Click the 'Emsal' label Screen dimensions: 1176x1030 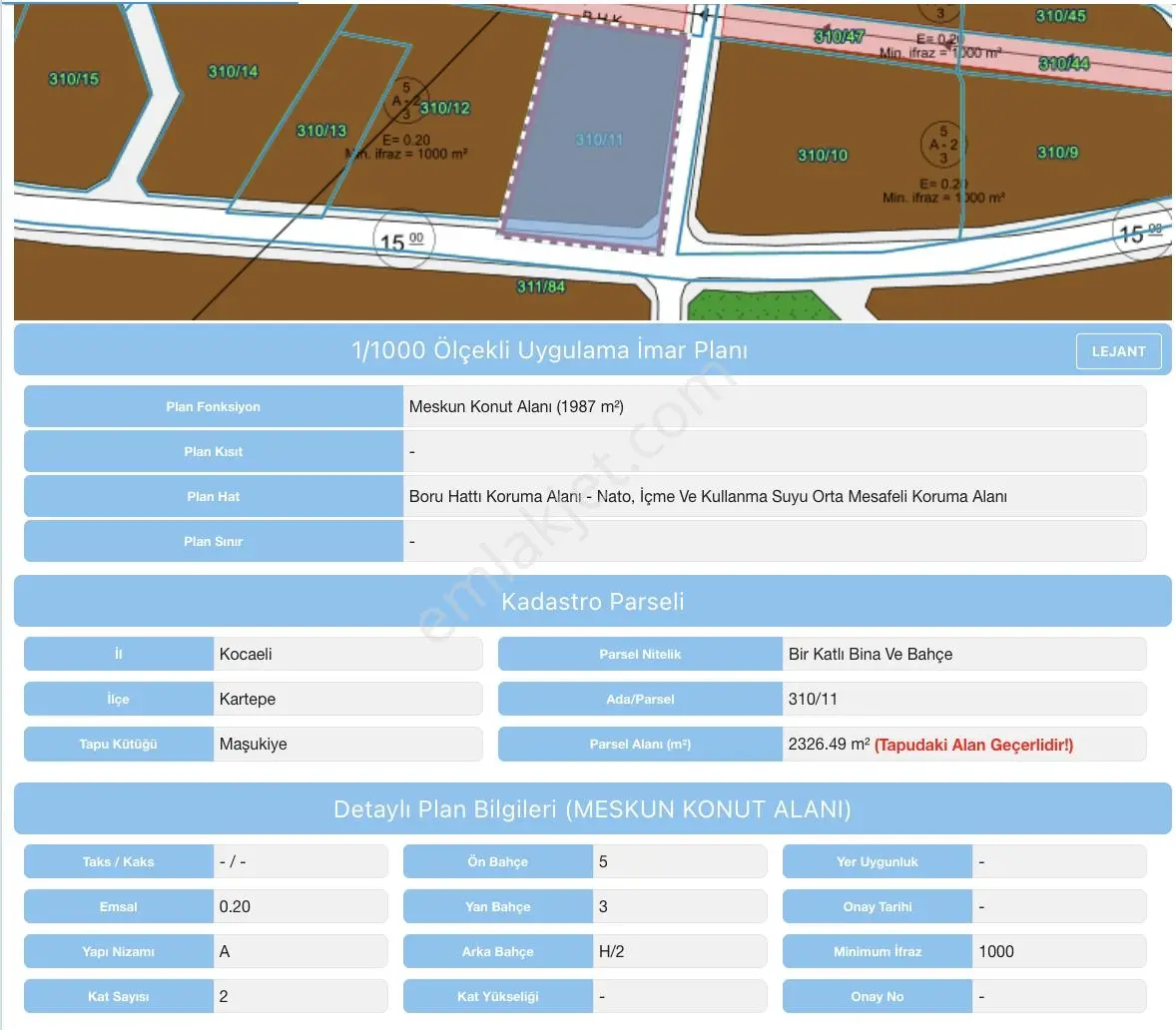(119, 906)
